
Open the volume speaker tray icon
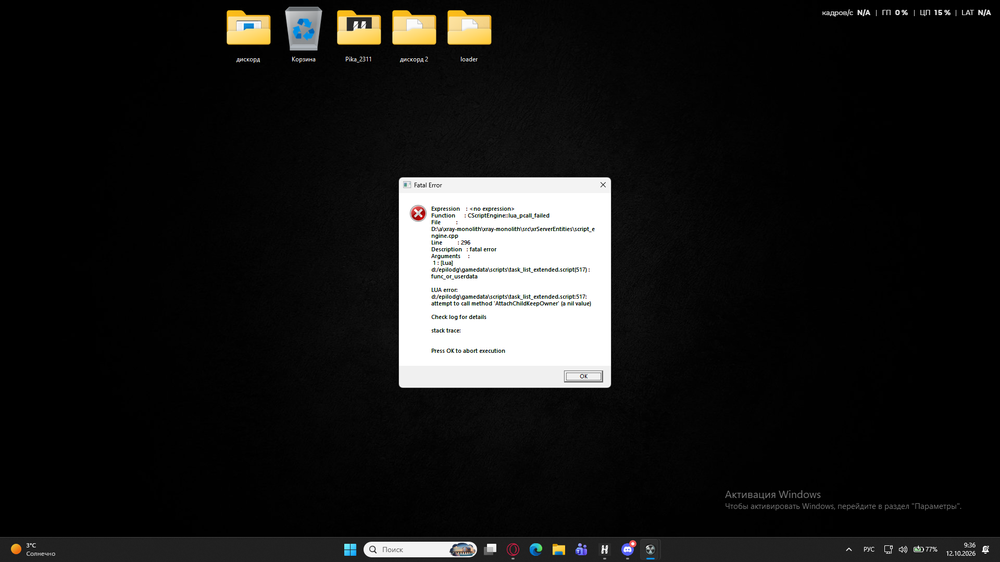coord(903,549)
